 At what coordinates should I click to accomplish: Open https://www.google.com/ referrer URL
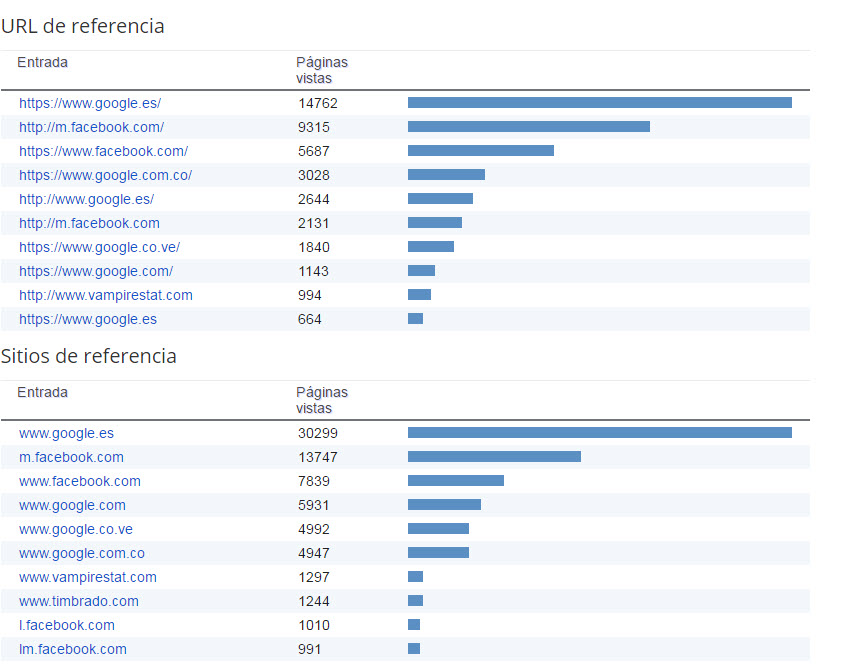pos(96,271)
